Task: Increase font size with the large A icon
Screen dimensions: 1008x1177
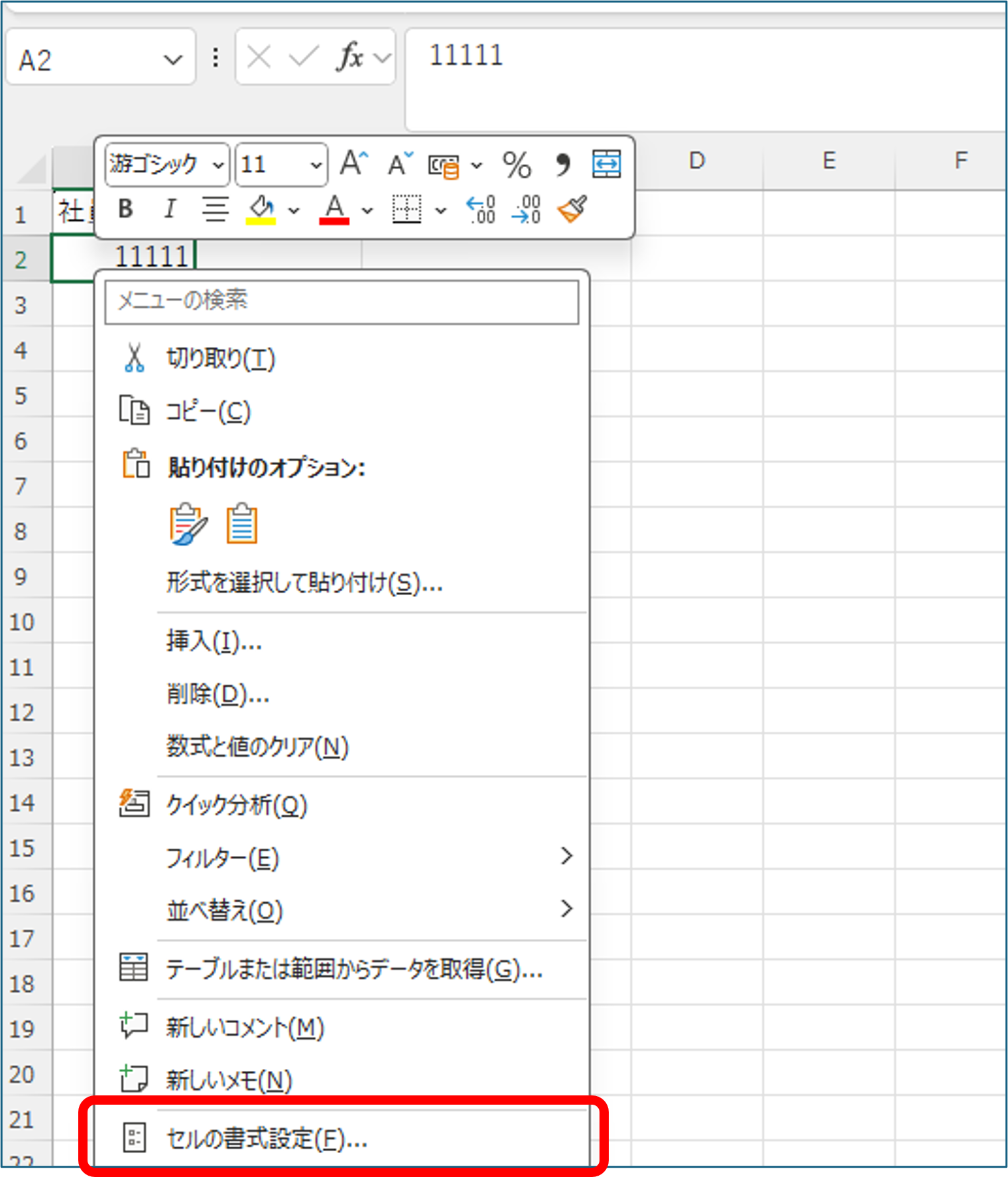Action: [354, 163]
